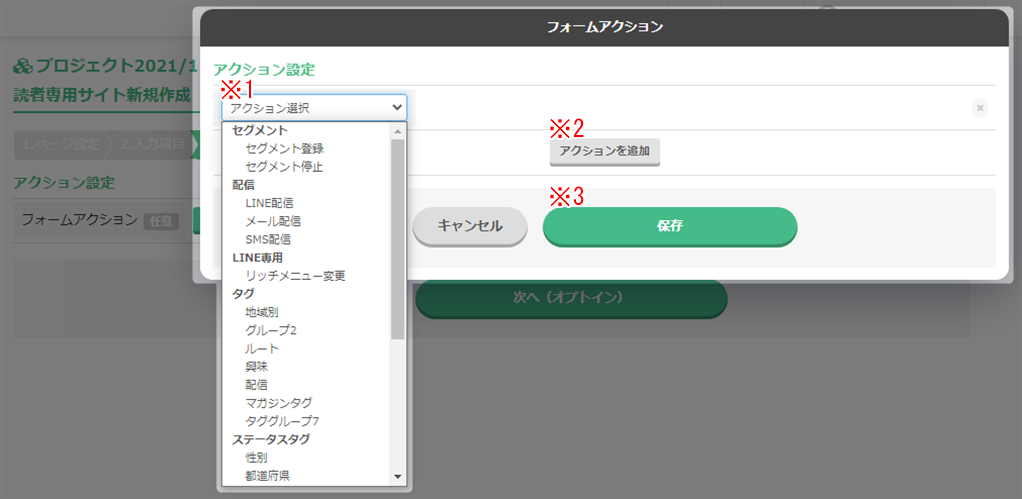
Task: Click the キャンセル button
Action: pos(470,226)
